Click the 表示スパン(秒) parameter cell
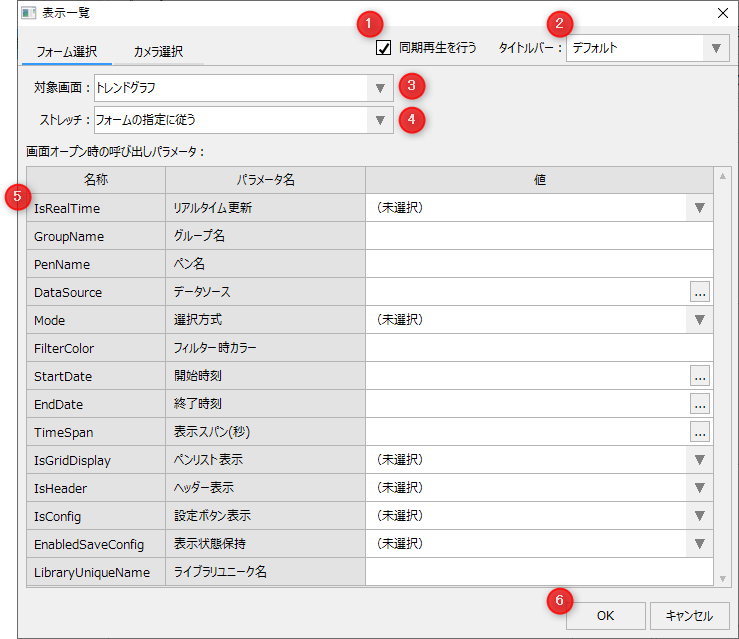The width and height of the screenshot is (739, 639). click(x=265, y=432)
